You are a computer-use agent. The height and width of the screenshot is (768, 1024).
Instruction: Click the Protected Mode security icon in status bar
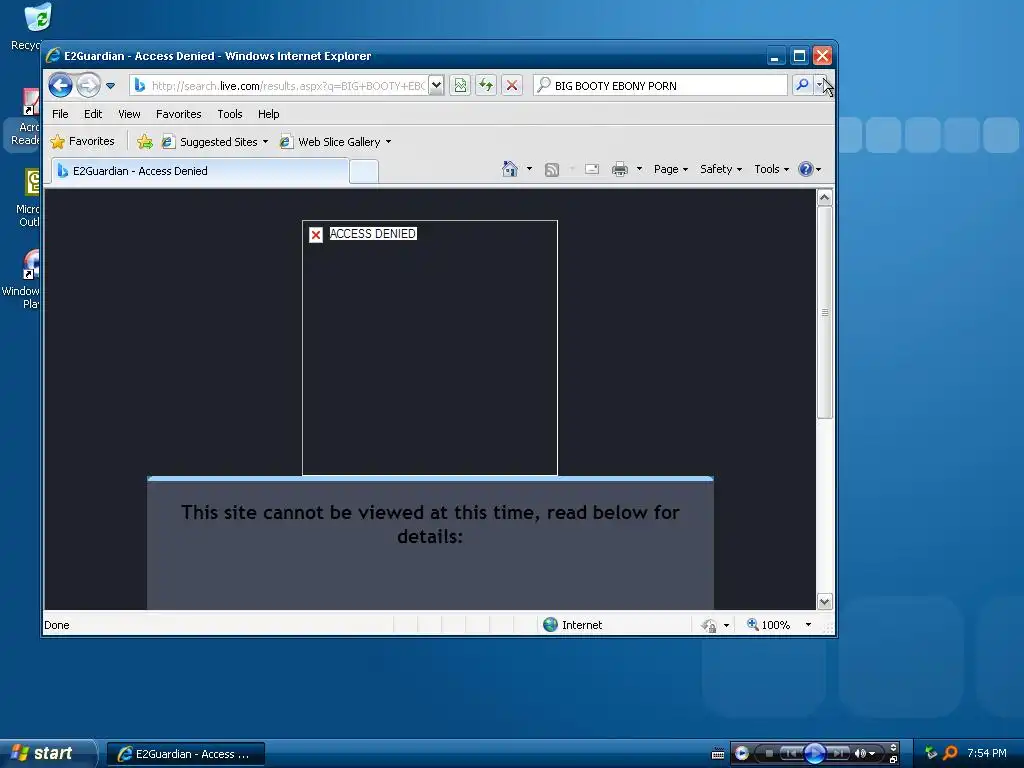coord(709,626)
